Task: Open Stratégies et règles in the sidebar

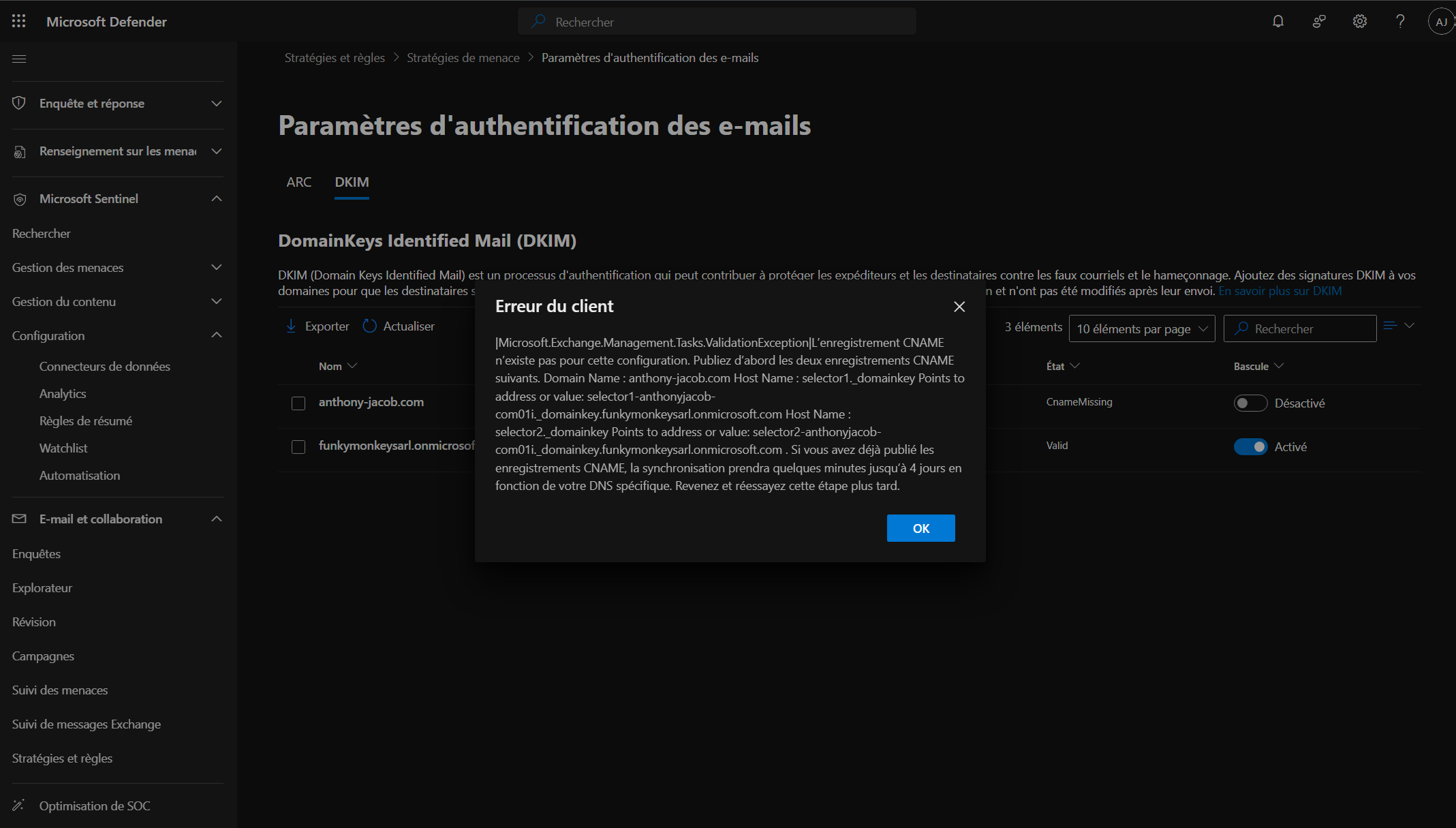Action: (62, 758)
